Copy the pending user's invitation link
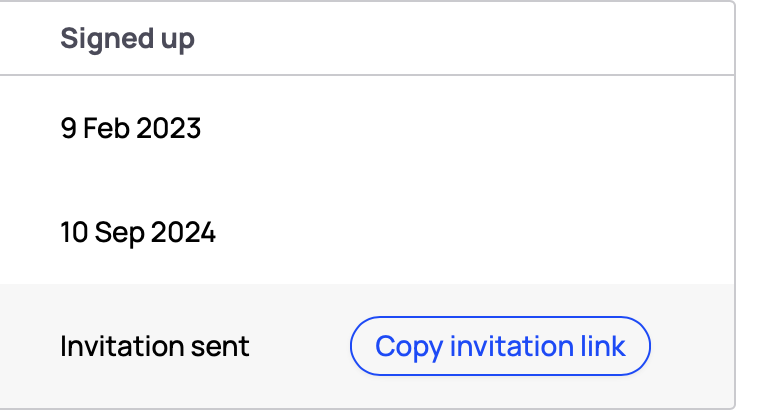This screenshot has height=412, width=768. tap(500, 347)
